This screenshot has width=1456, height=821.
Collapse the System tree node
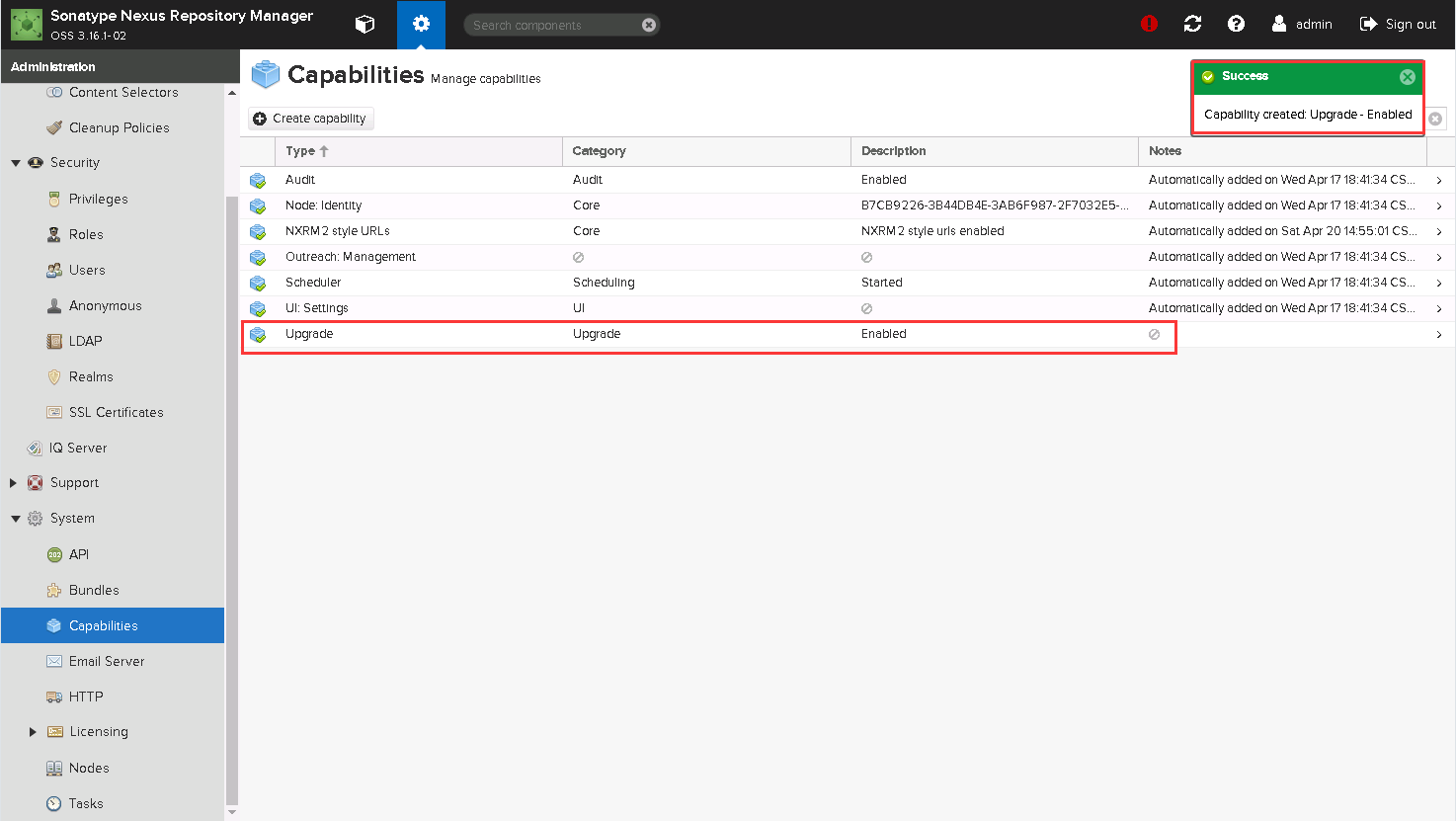[x=15, y=519]
